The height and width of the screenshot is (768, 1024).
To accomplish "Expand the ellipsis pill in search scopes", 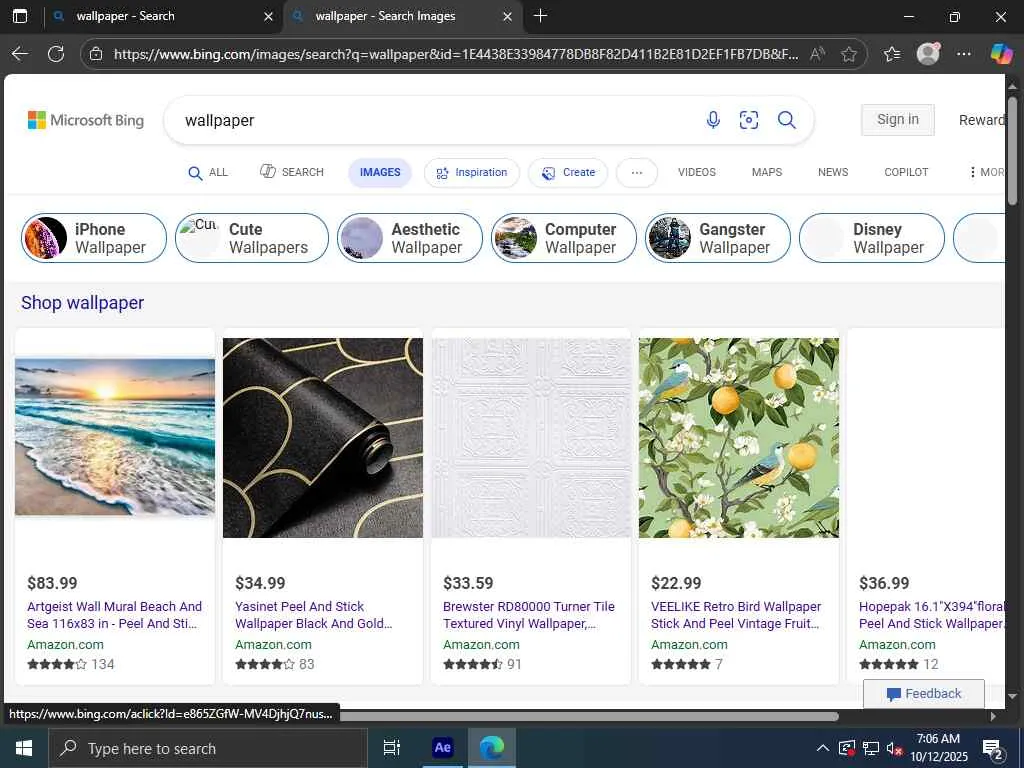I will point(637,172).
